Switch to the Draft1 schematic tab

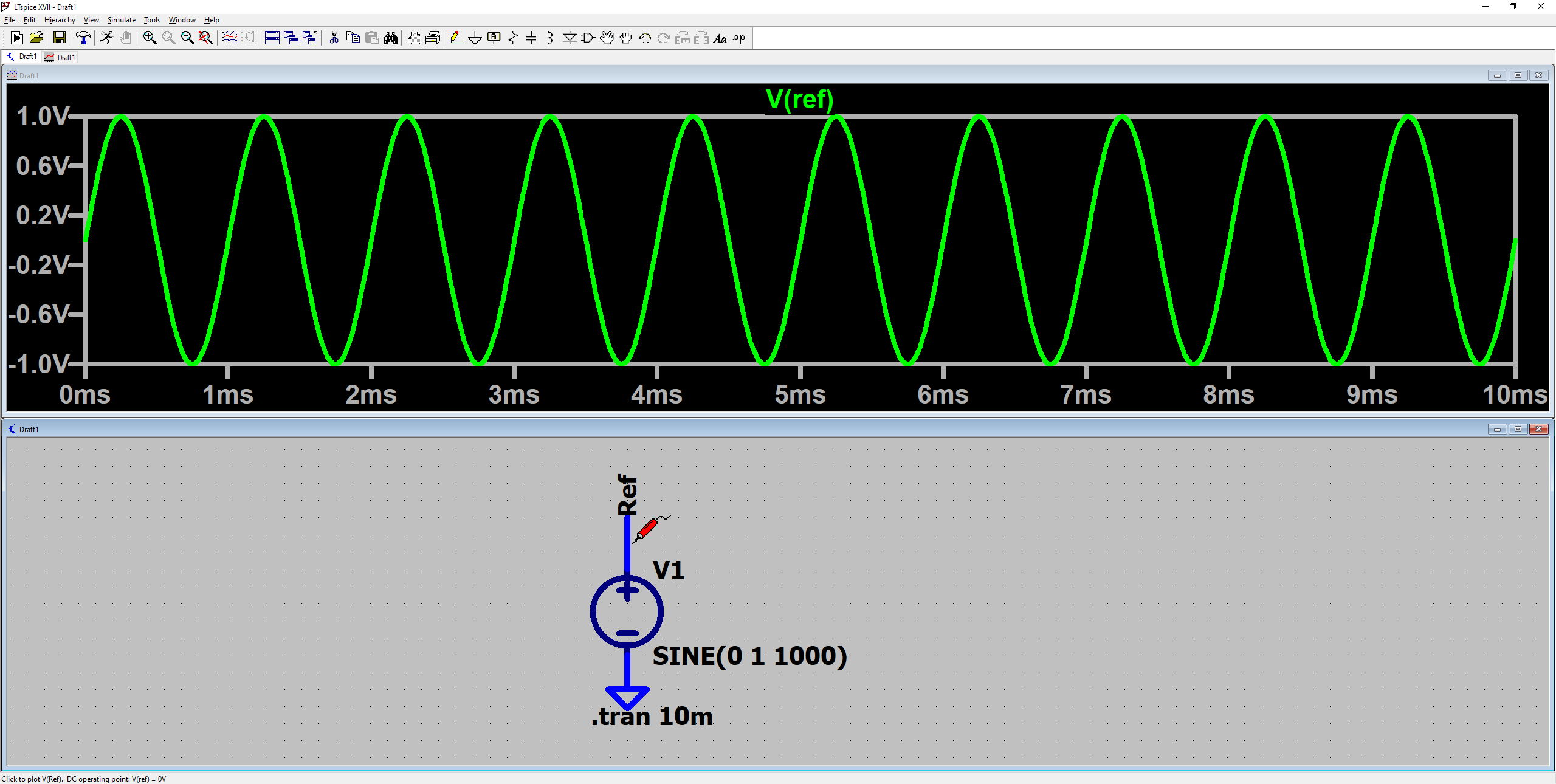[22, 57]
